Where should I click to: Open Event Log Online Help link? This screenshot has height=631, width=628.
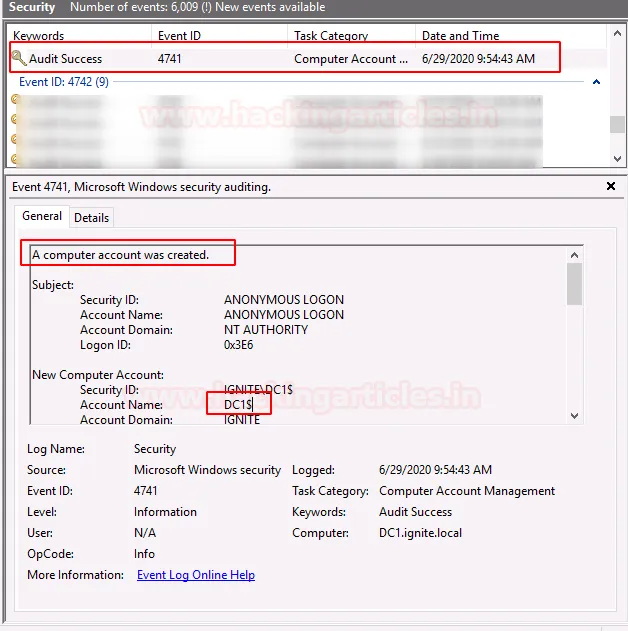pyautogui.click(x=196, y=575)
